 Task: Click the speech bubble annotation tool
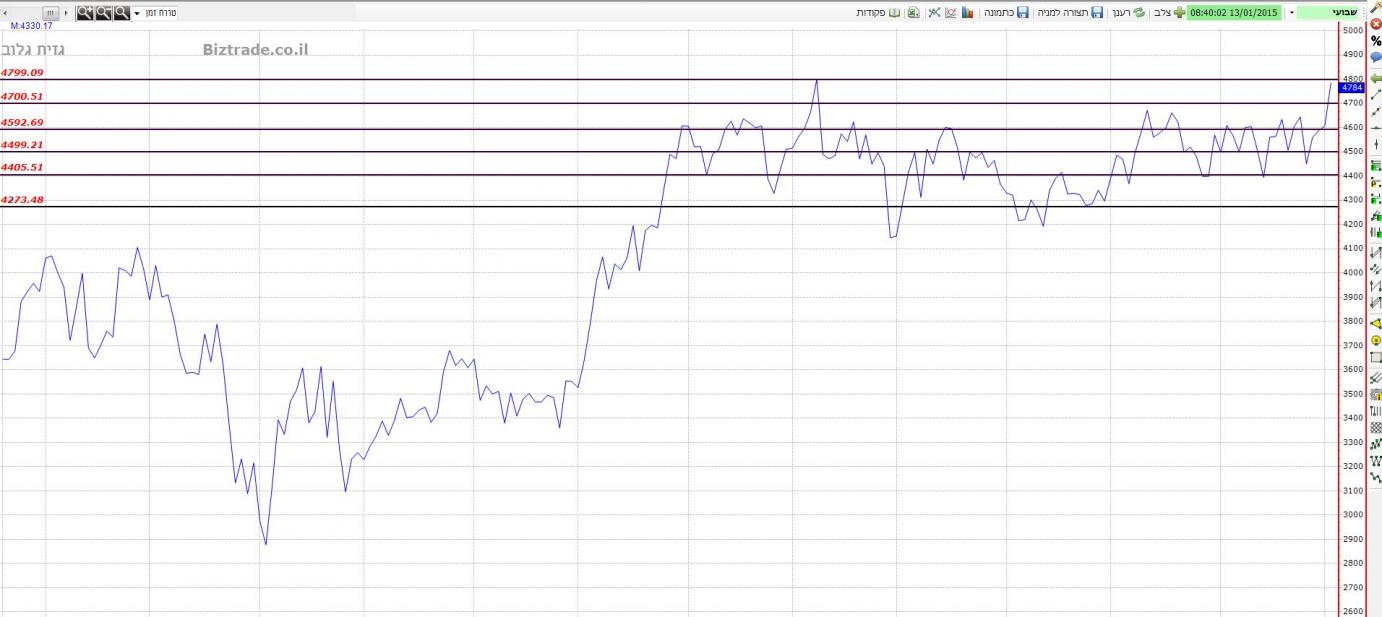pyautogui.click(x=1375, y=58)
